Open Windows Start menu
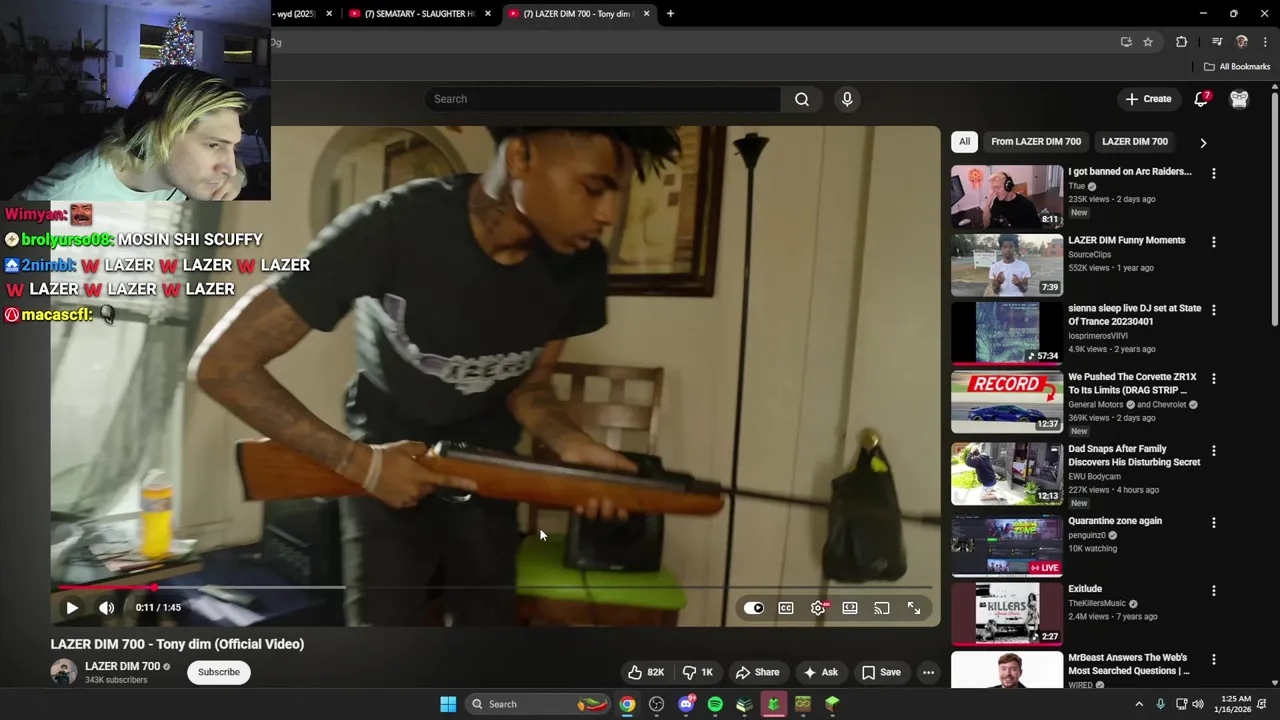The image size is (1280, 720). 448,704
